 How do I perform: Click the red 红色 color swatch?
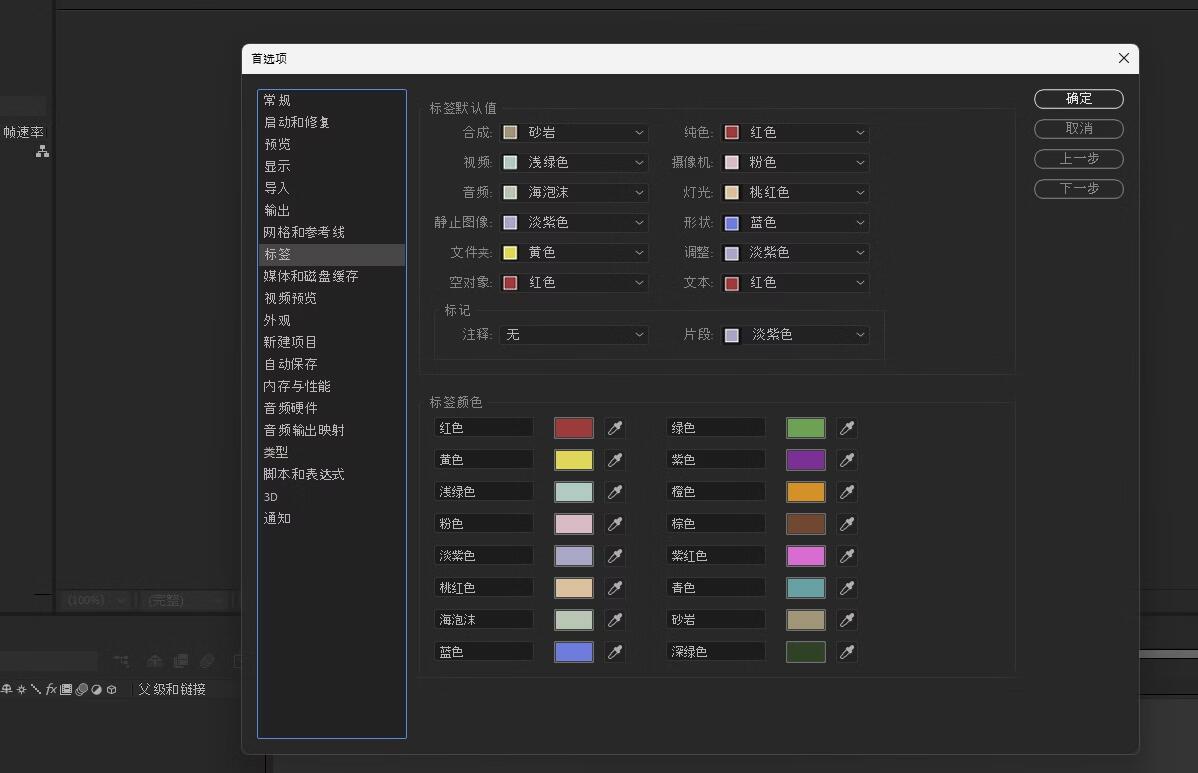[x=574, y=428]
